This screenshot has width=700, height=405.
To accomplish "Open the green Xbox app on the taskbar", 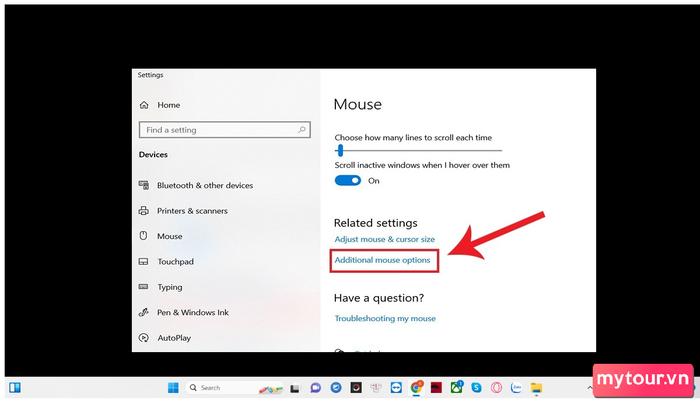I will tap(456, 387).
